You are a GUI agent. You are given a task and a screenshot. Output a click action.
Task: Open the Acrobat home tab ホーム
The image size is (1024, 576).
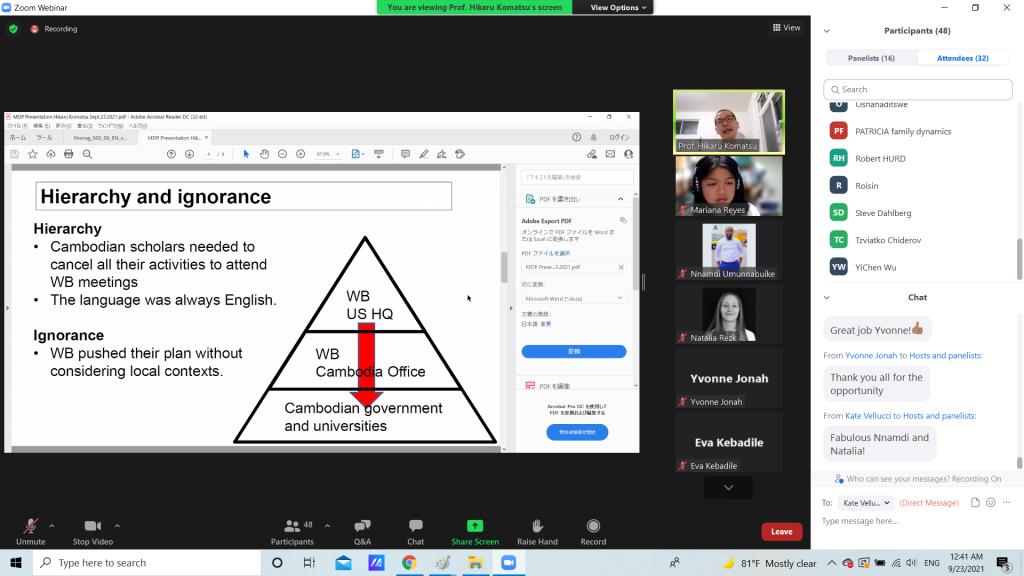18,138
